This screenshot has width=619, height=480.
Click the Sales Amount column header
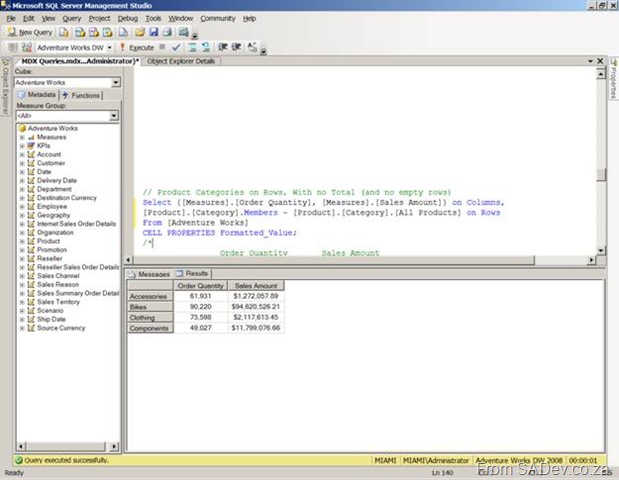point(256,285)
